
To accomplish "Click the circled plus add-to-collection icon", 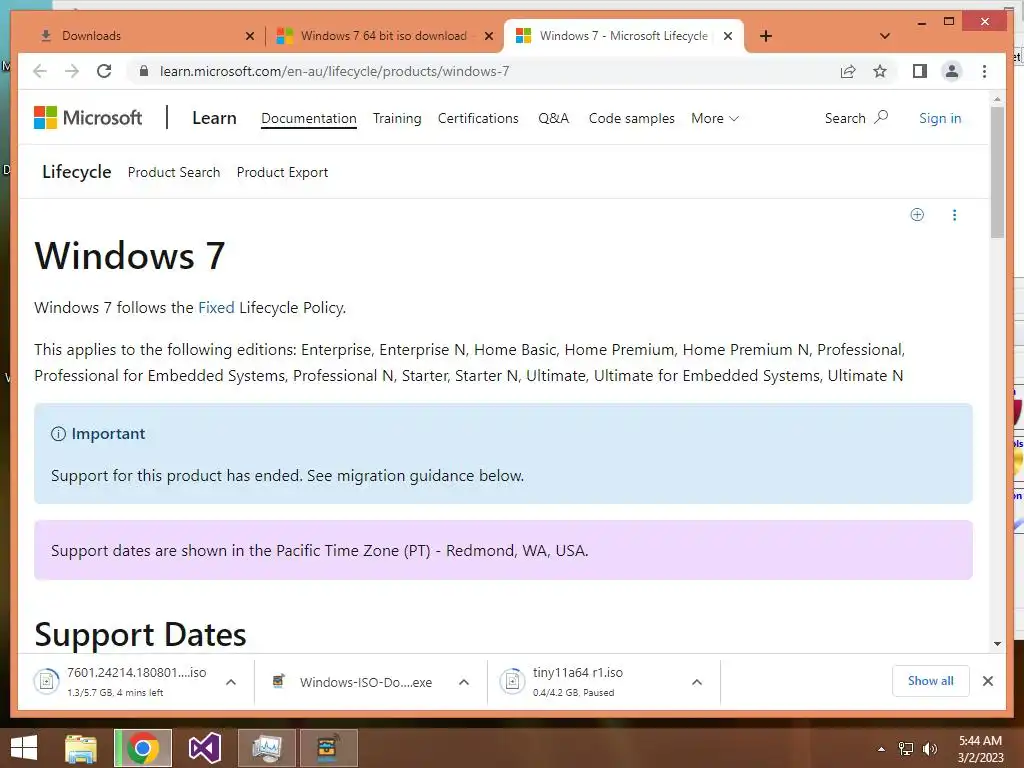I will tap(917, 215).
